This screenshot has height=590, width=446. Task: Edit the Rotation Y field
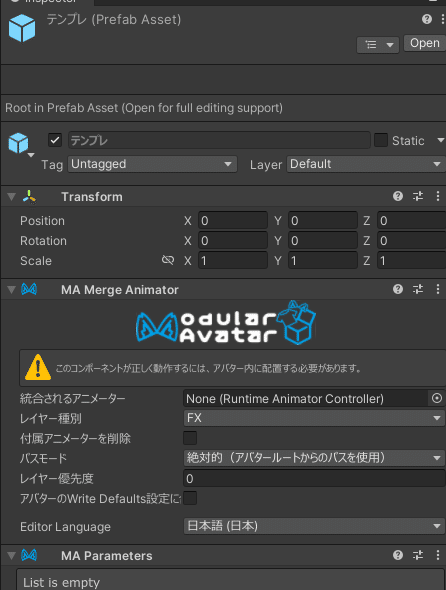click(323, 240)
